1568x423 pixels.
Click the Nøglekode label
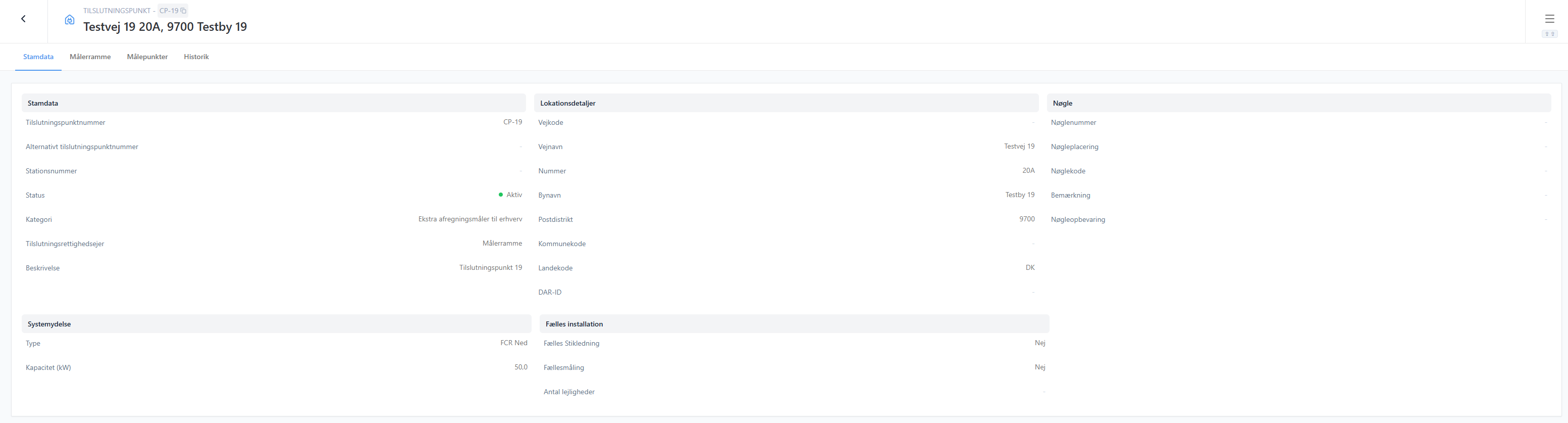tap(1068, 171)
